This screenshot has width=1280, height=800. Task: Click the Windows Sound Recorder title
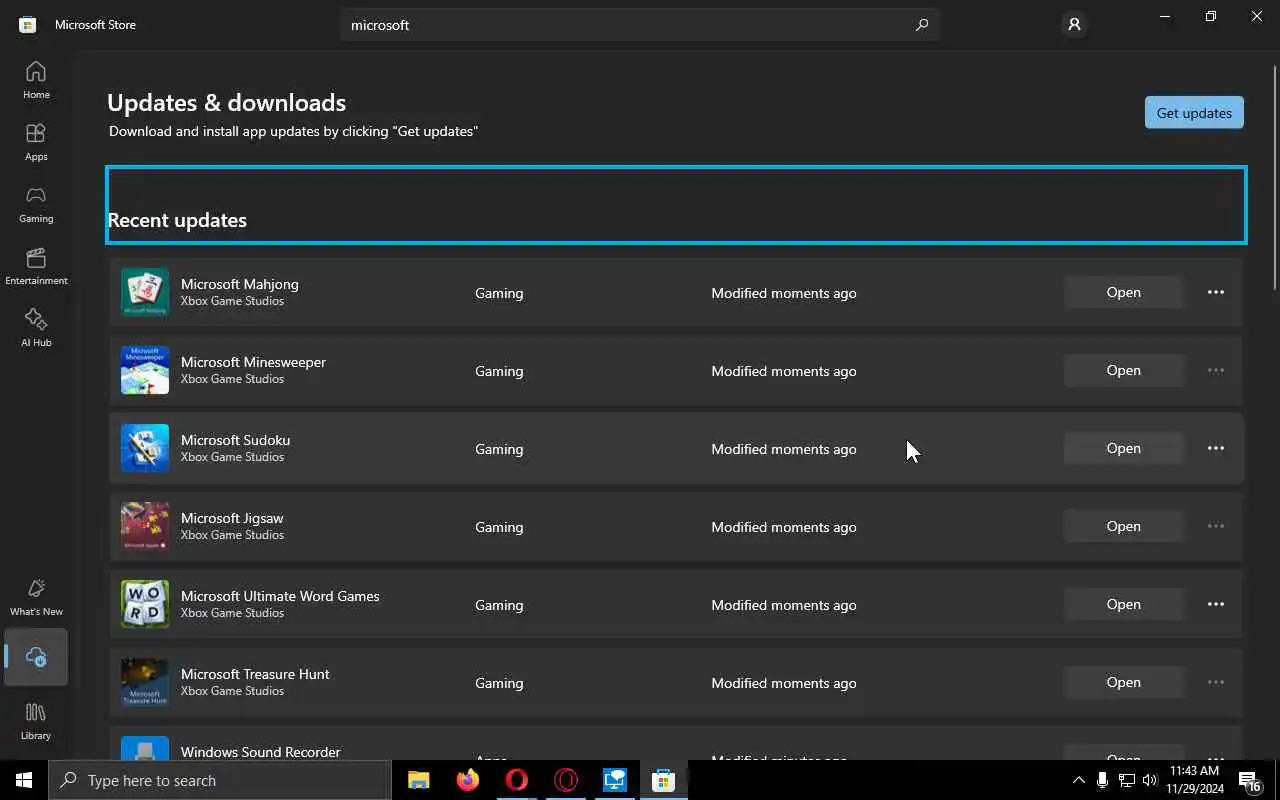(260, 752)
